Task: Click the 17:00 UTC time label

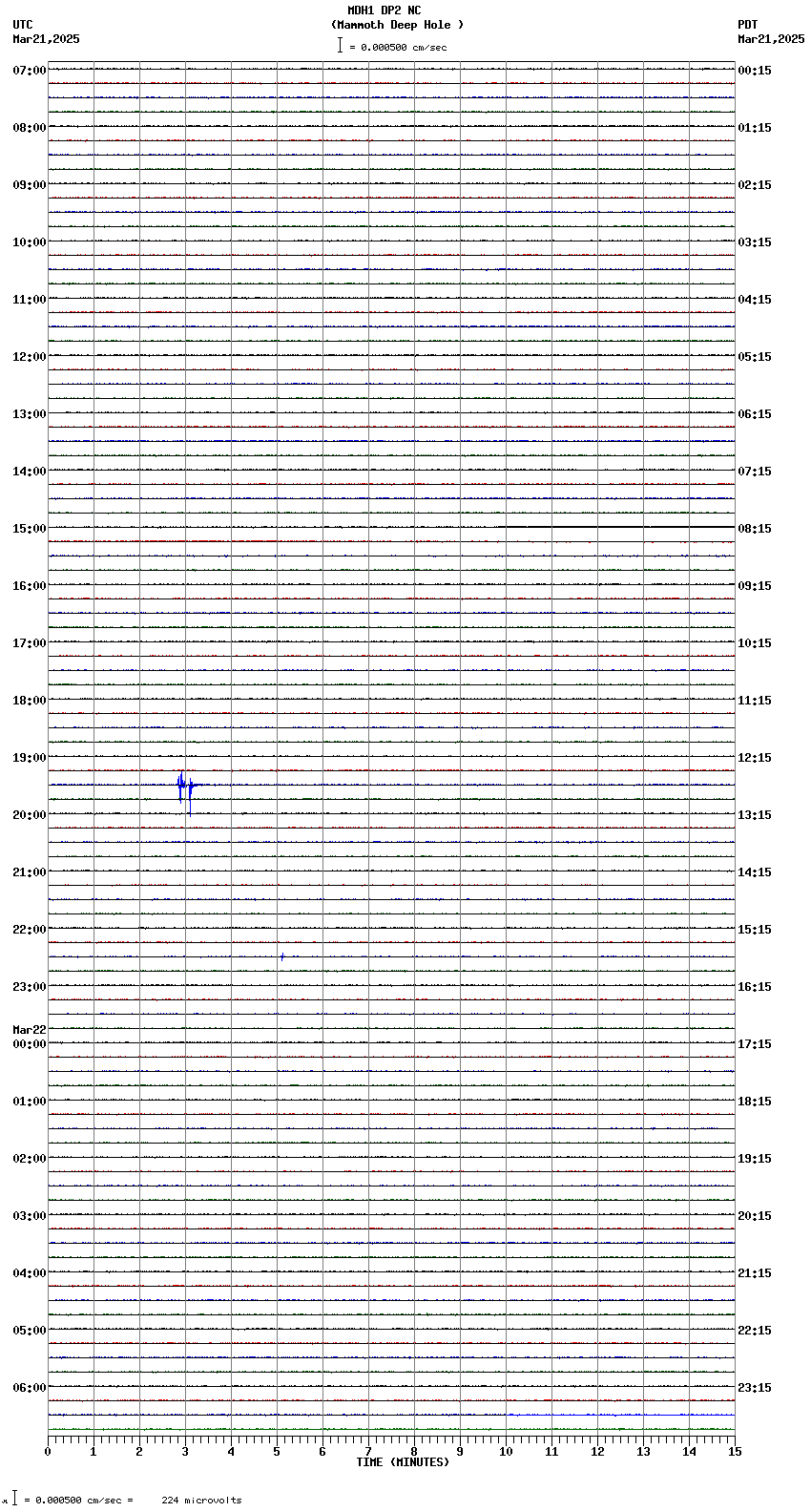Action: (30, 643)
